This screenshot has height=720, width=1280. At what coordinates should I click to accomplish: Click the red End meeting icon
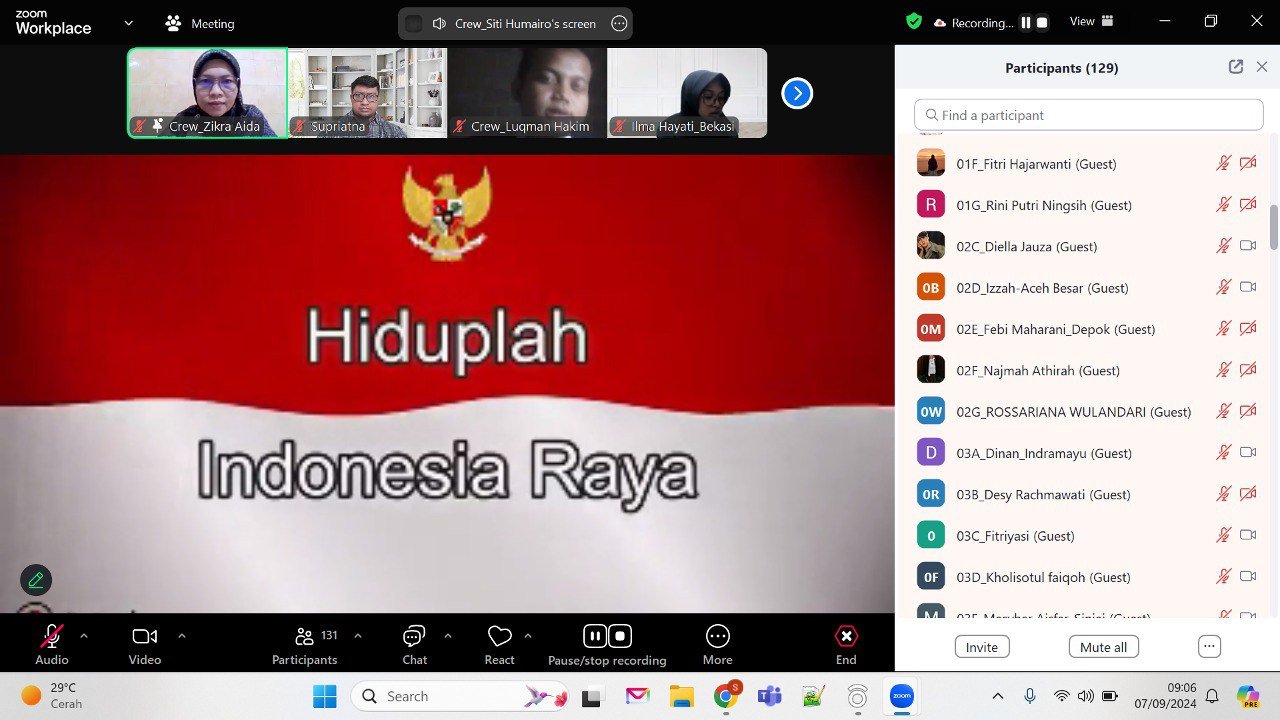846,637
